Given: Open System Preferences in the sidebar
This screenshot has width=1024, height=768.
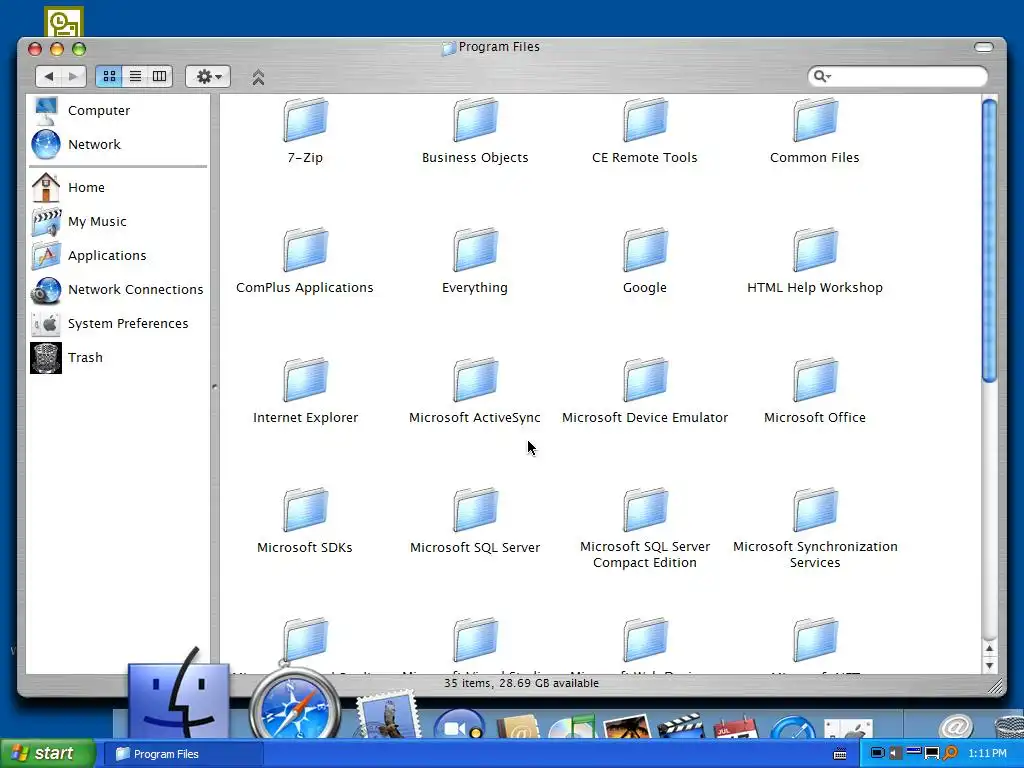Looking at the screenshot, I should (110, 323).
